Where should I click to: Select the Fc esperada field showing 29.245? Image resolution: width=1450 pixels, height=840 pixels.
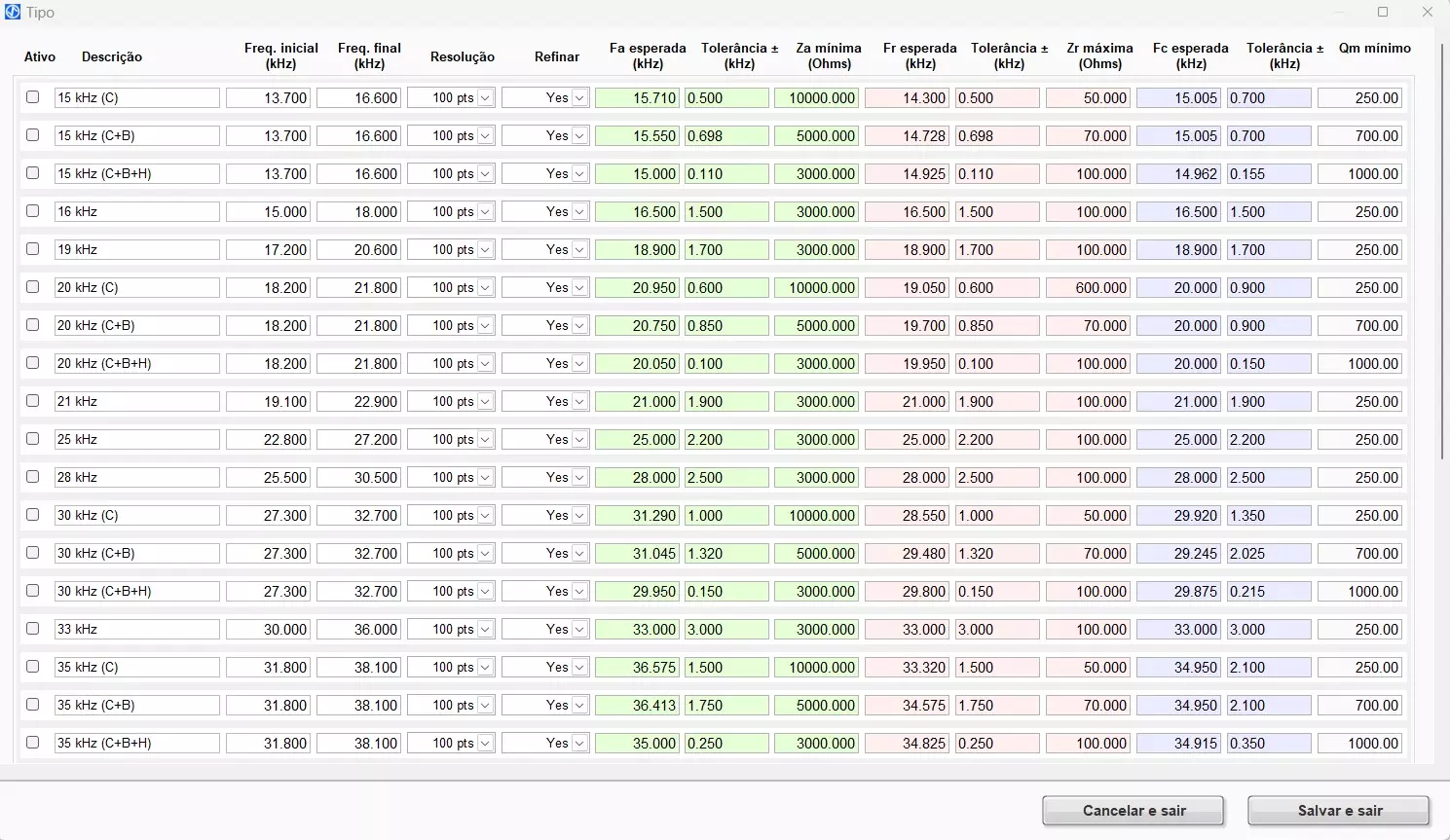pos(1178,554)
